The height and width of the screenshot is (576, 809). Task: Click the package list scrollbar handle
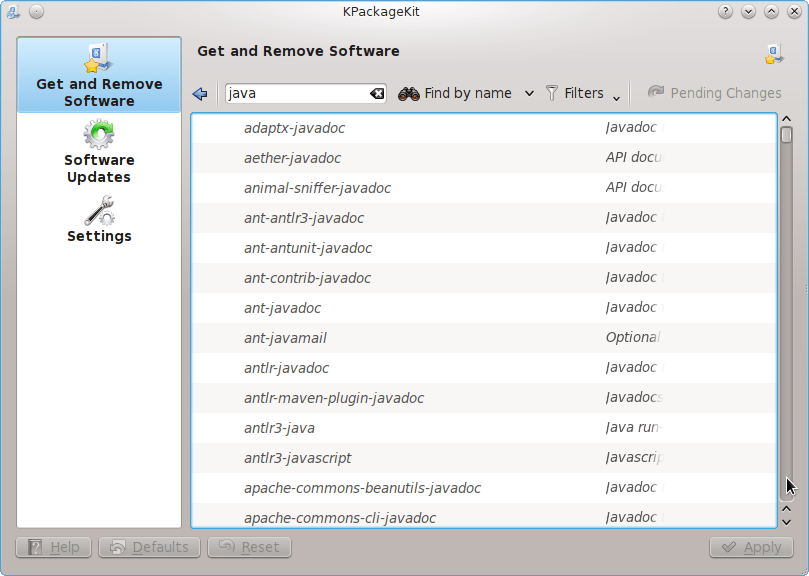[786, 135]
